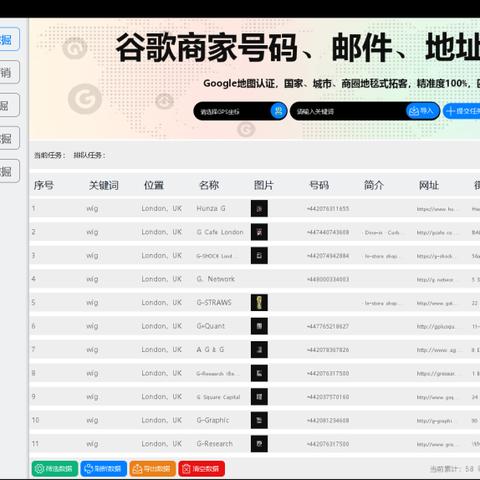Click the 当前任务 label

[50, 155]
